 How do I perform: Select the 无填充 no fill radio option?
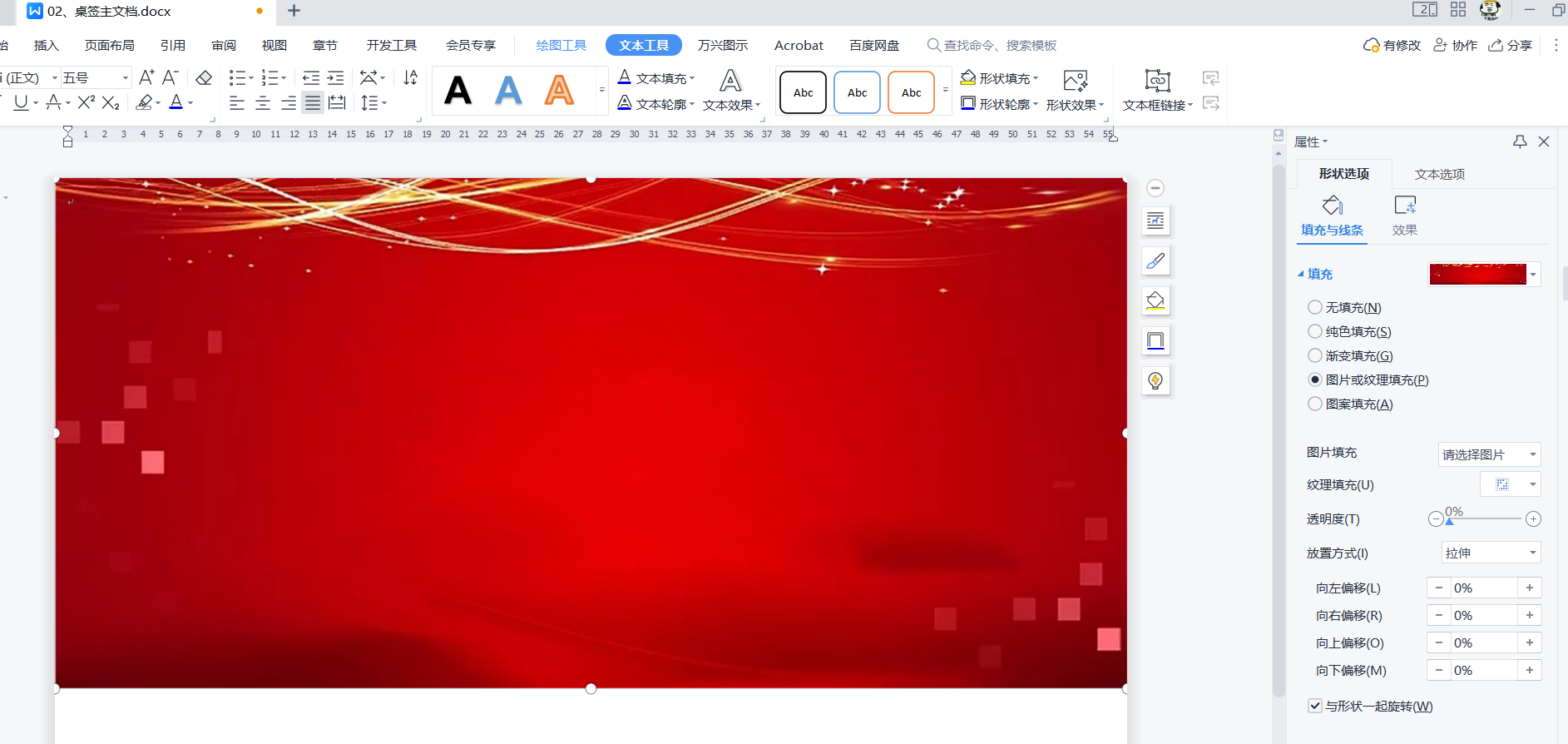coord(1315,307)
